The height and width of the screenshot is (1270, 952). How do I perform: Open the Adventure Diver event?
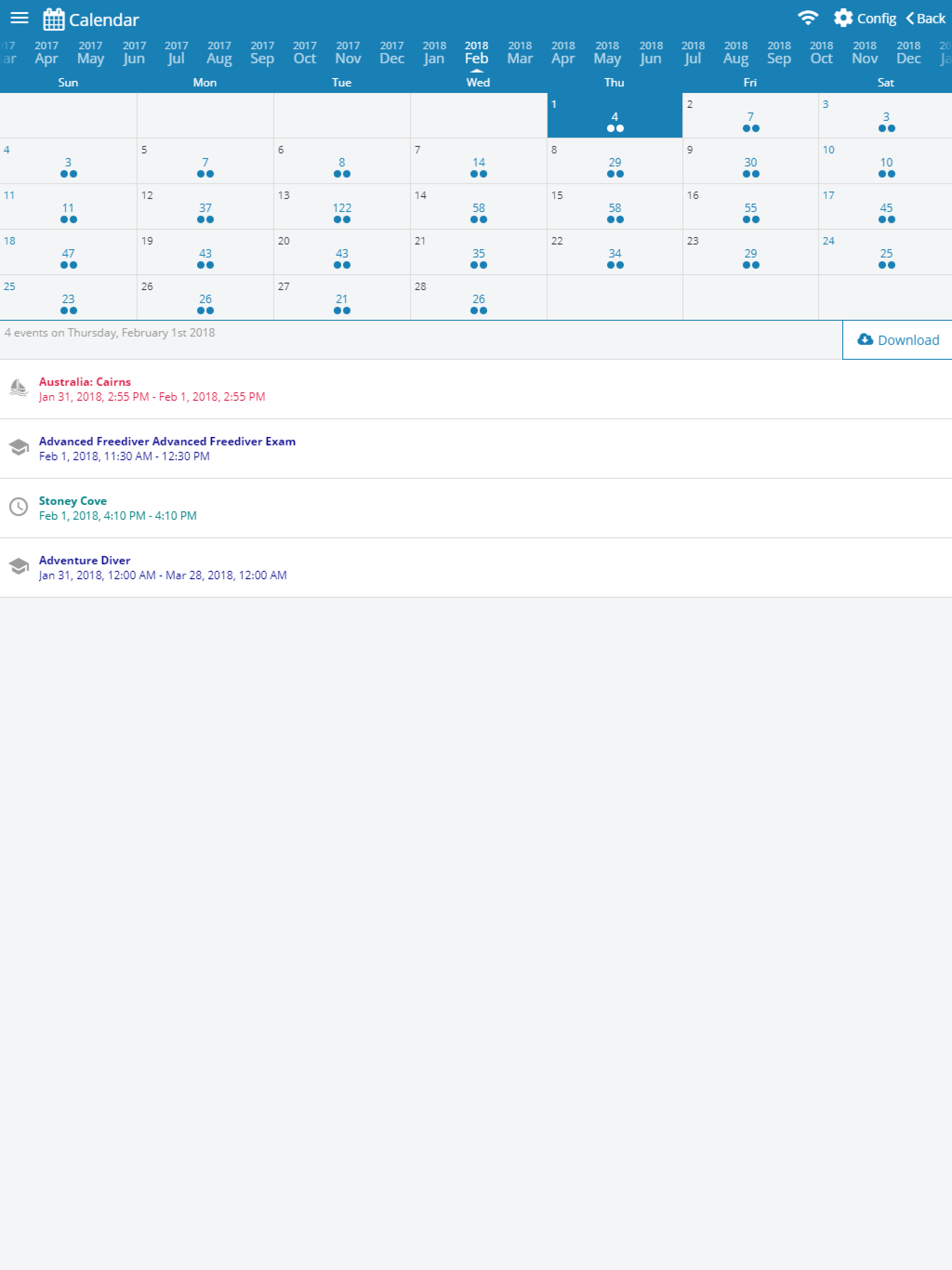click(476, 567)
